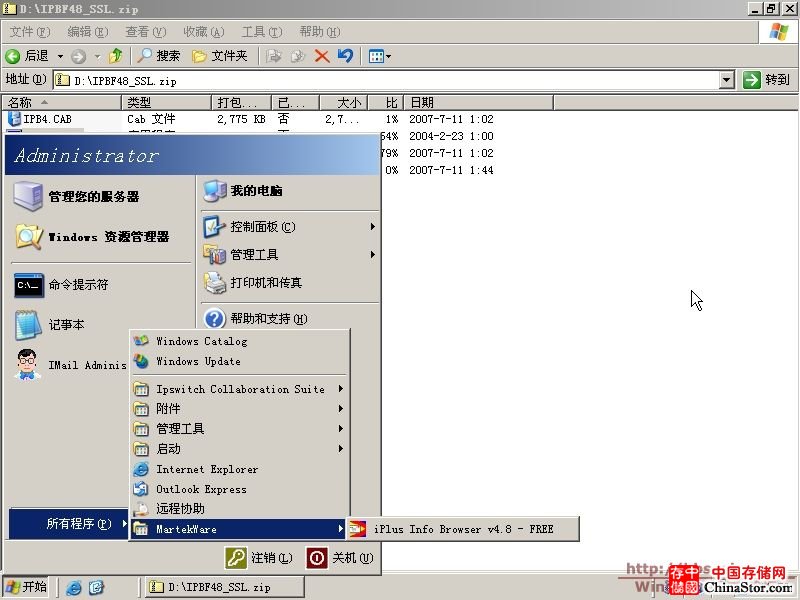Sort by the Type (类型) column header
This screenshot has height=600, width=800.
[x=166, y=103]
